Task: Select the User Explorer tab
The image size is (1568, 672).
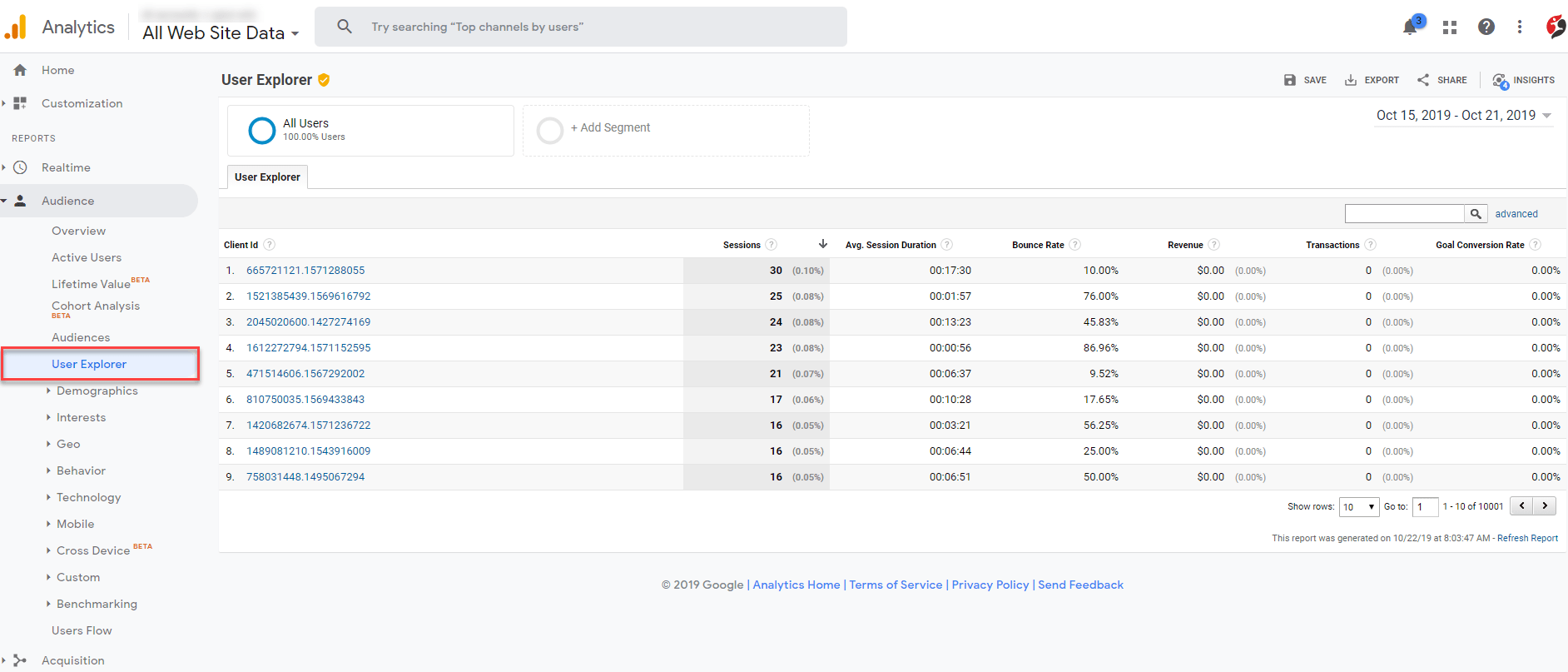Action: tap(267, 177)
